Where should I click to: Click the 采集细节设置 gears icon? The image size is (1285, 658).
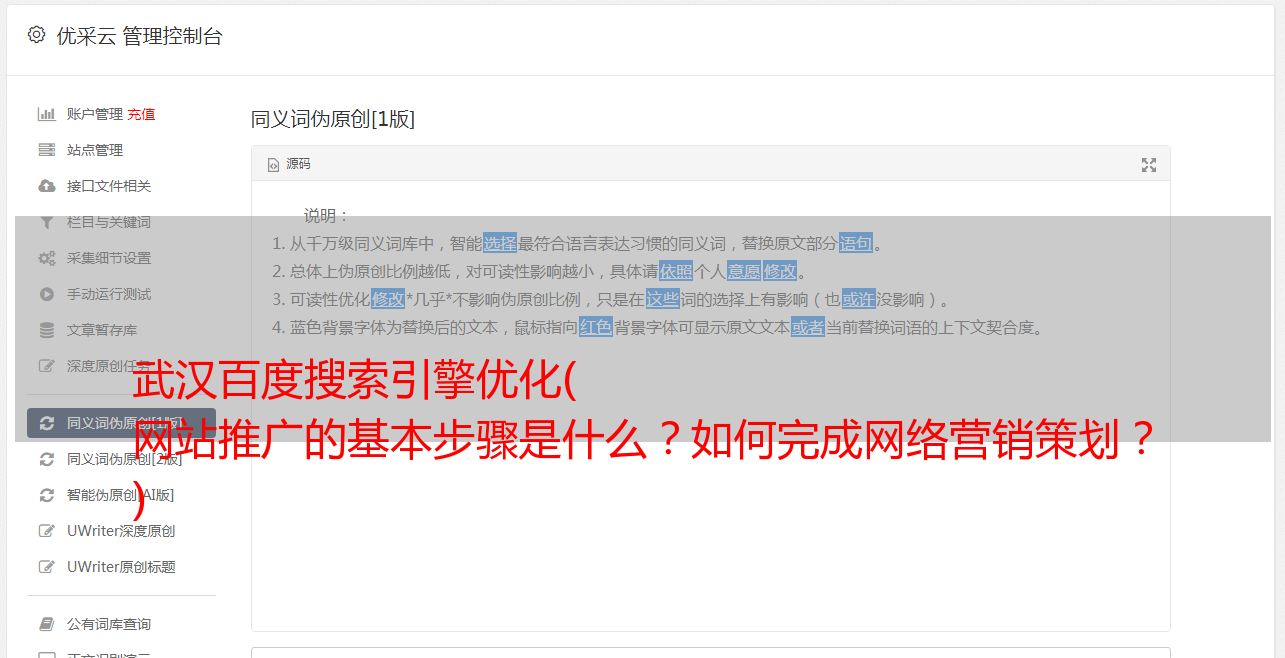[46, 258]
